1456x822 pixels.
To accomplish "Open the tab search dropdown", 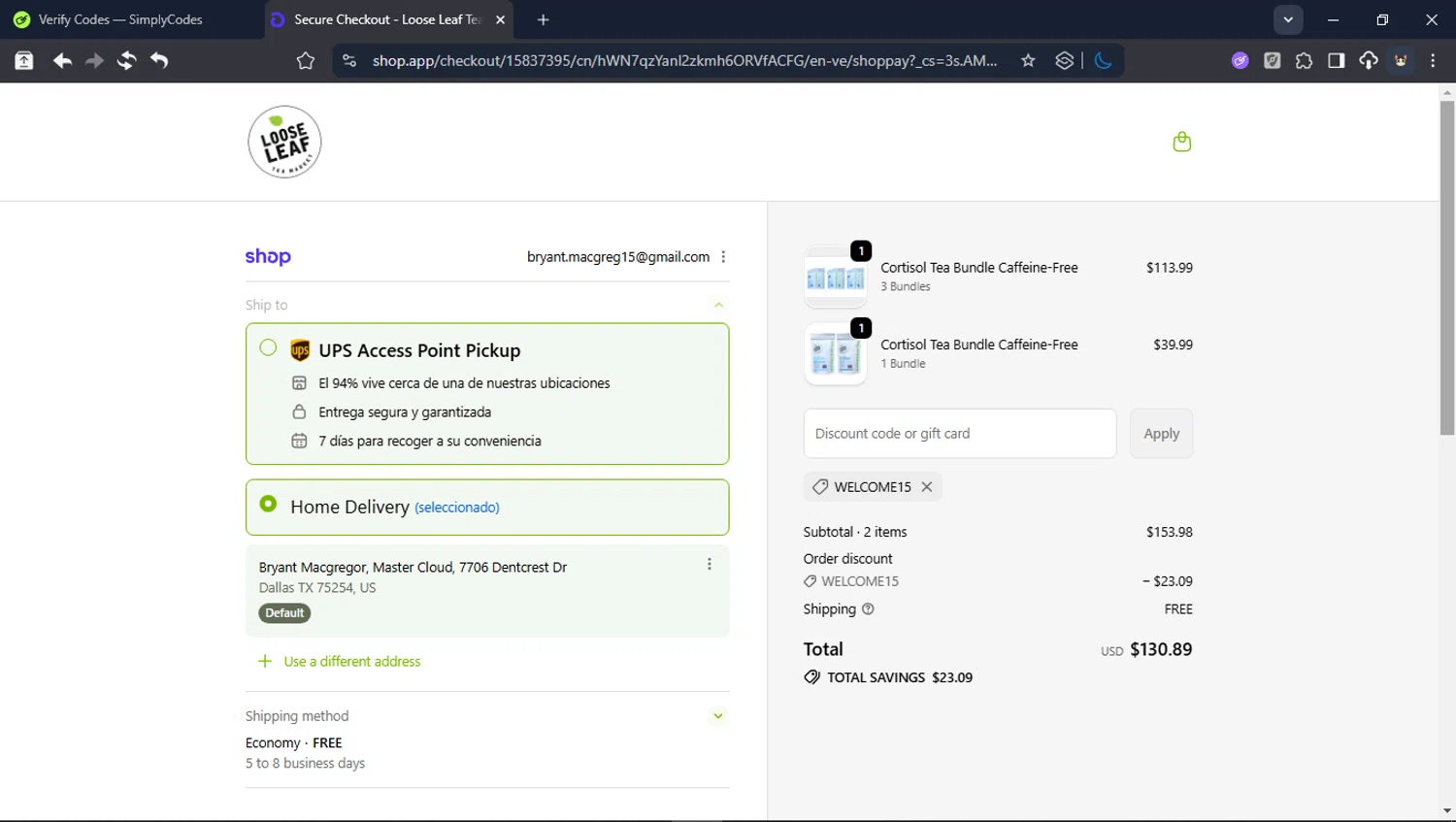I will coord(1288,19).
